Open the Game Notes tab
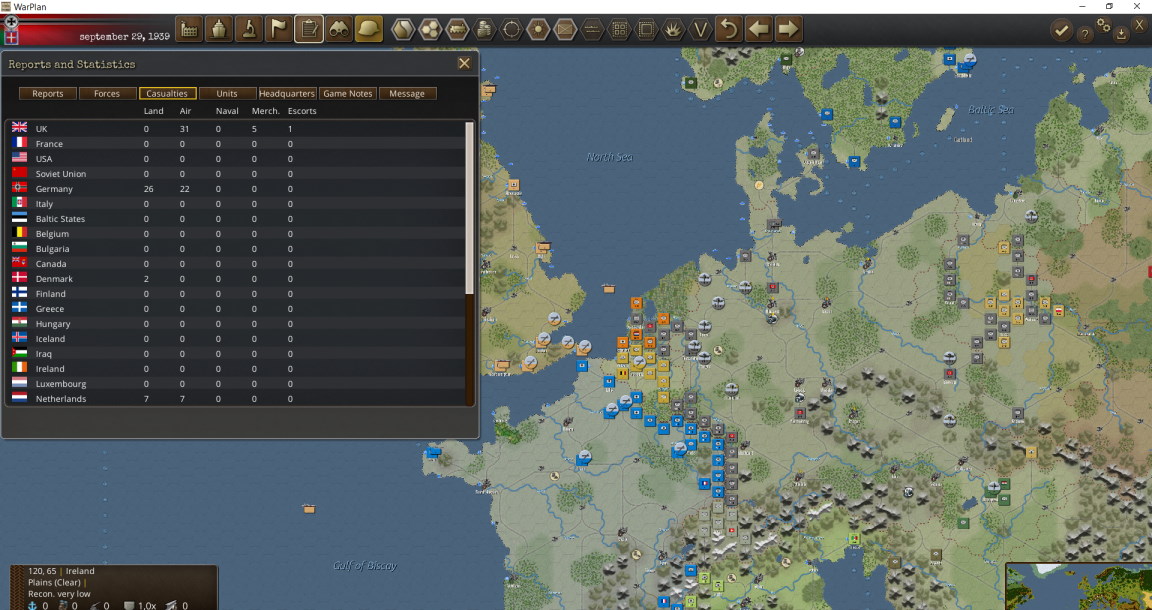The height and width of the screenshot is (610, 1152). (348, 93)
